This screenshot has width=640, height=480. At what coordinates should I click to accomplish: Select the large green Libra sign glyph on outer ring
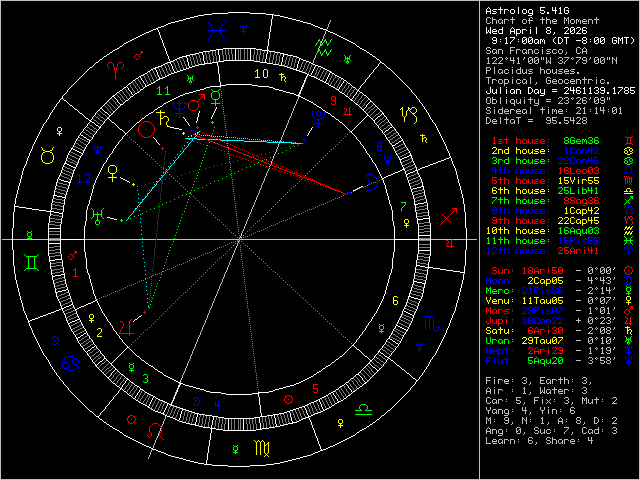[363, 409]
